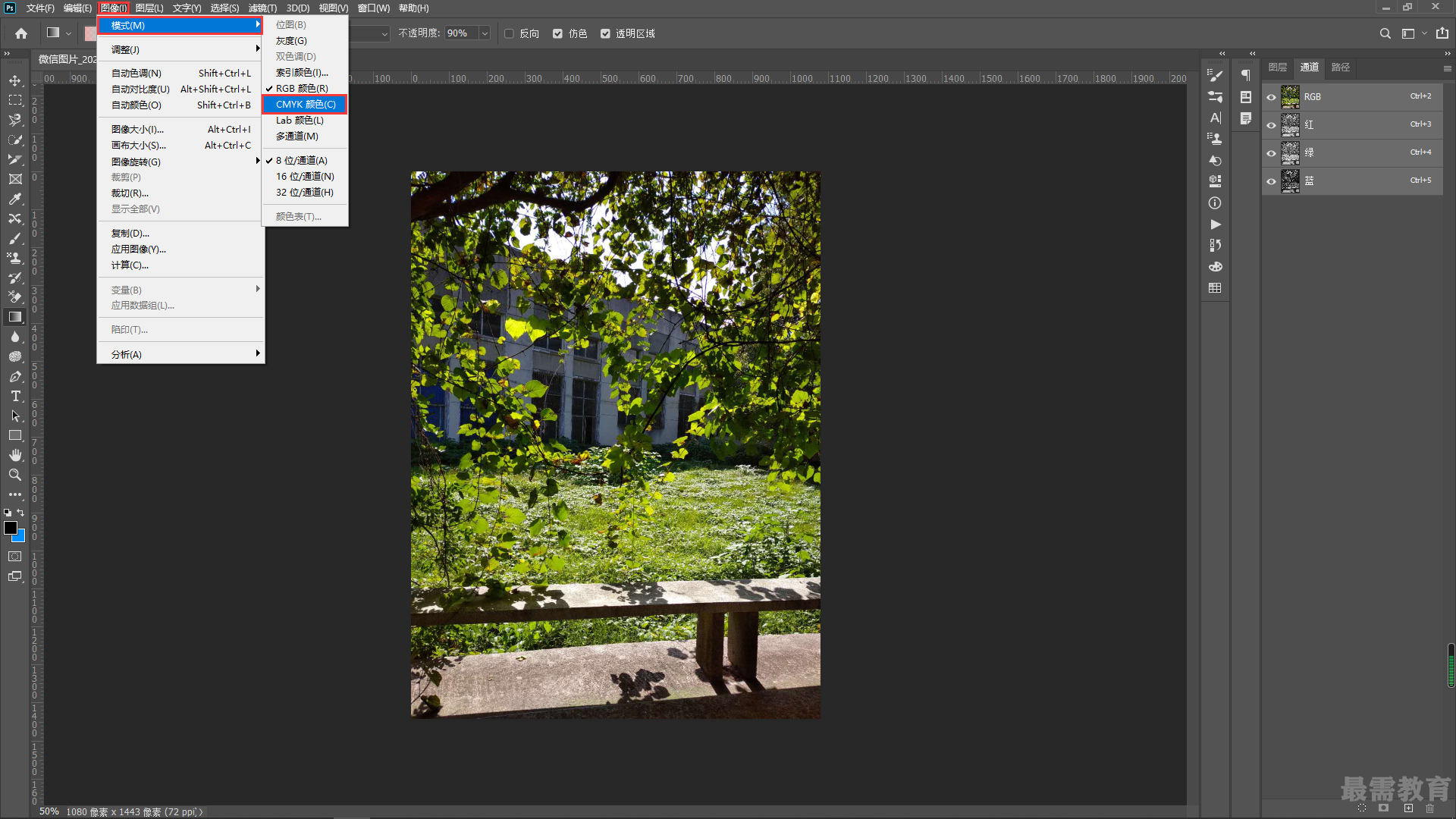
Task: Select the Path Selection tool
Action: click(15, 416)
